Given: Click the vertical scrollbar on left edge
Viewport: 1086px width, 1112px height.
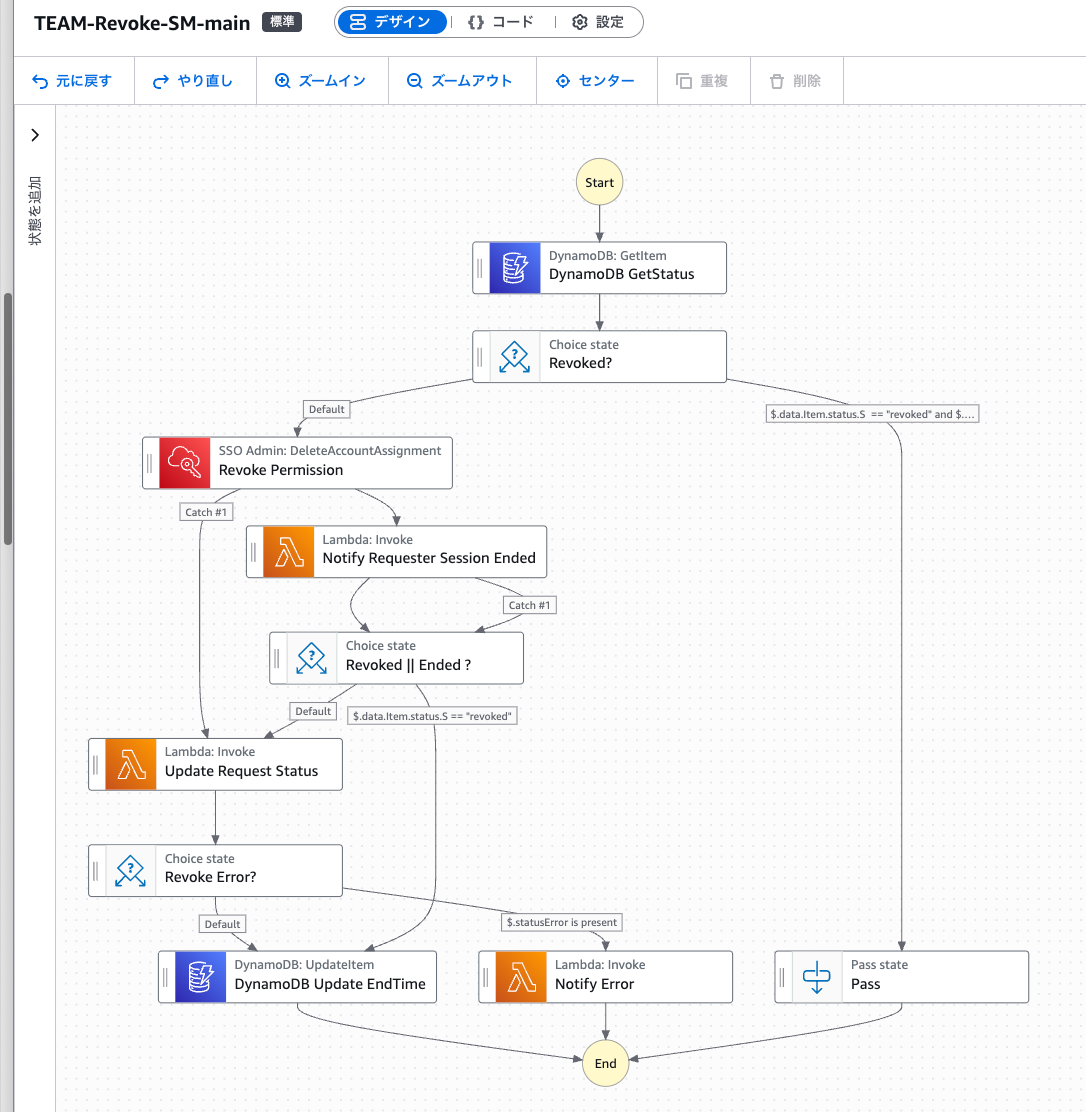Looking at the screenshot, I should [8, 420].
